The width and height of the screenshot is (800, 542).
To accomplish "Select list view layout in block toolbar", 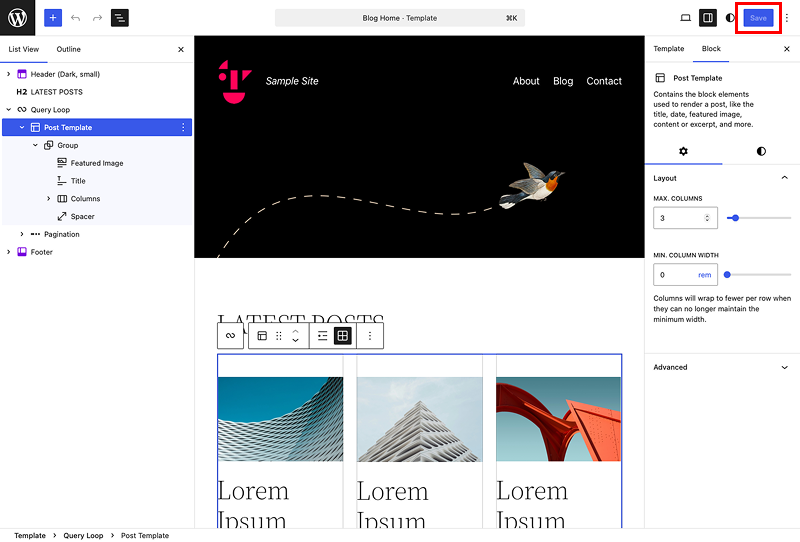I will pyautogui.click(x=322, y=336).
